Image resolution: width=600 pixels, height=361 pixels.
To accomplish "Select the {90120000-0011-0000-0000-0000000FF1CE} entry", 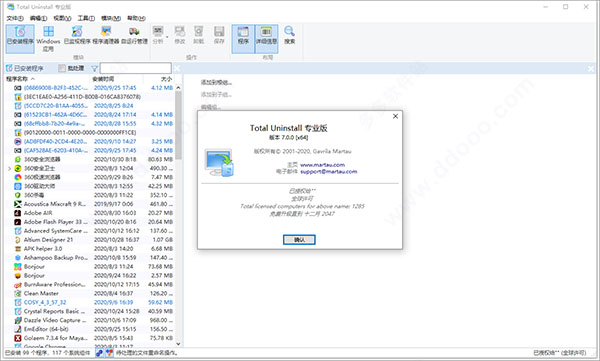I will 90,132.
